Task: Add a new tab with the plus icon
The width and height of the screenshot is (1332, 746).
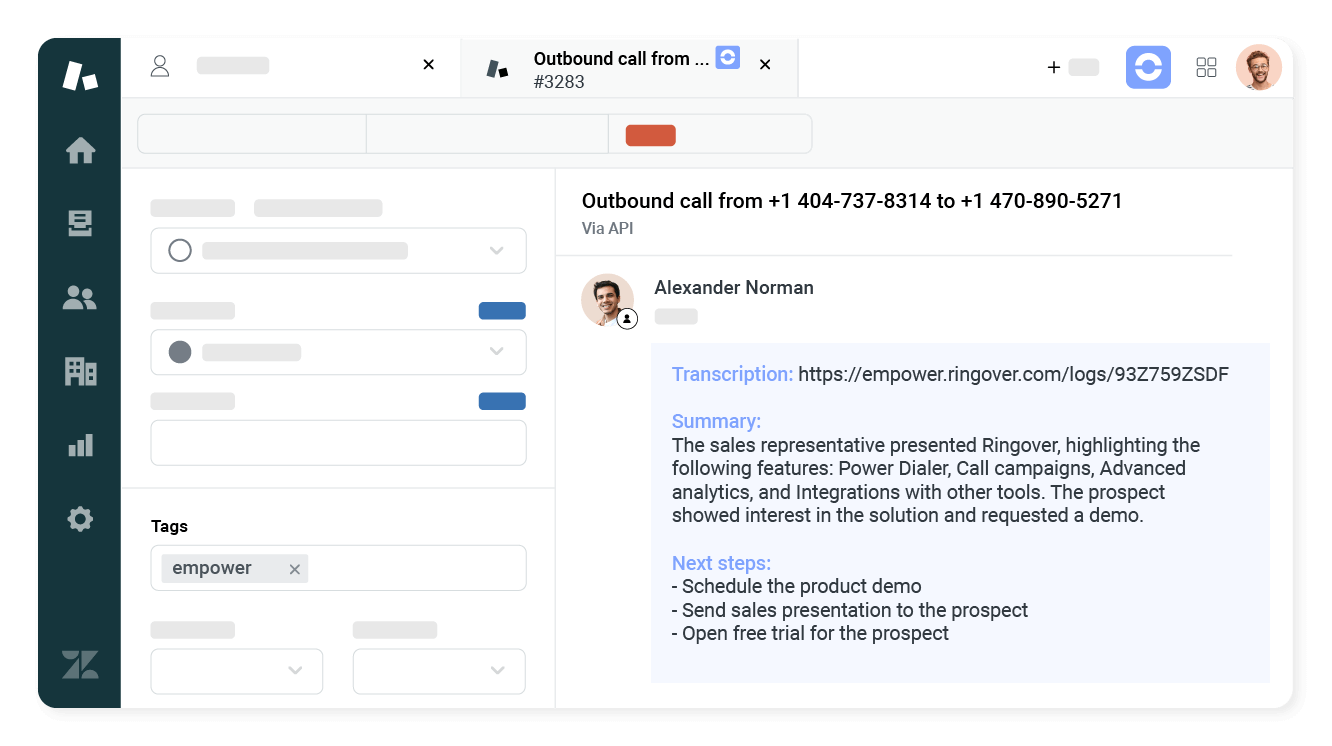Action: point(1054,67)
